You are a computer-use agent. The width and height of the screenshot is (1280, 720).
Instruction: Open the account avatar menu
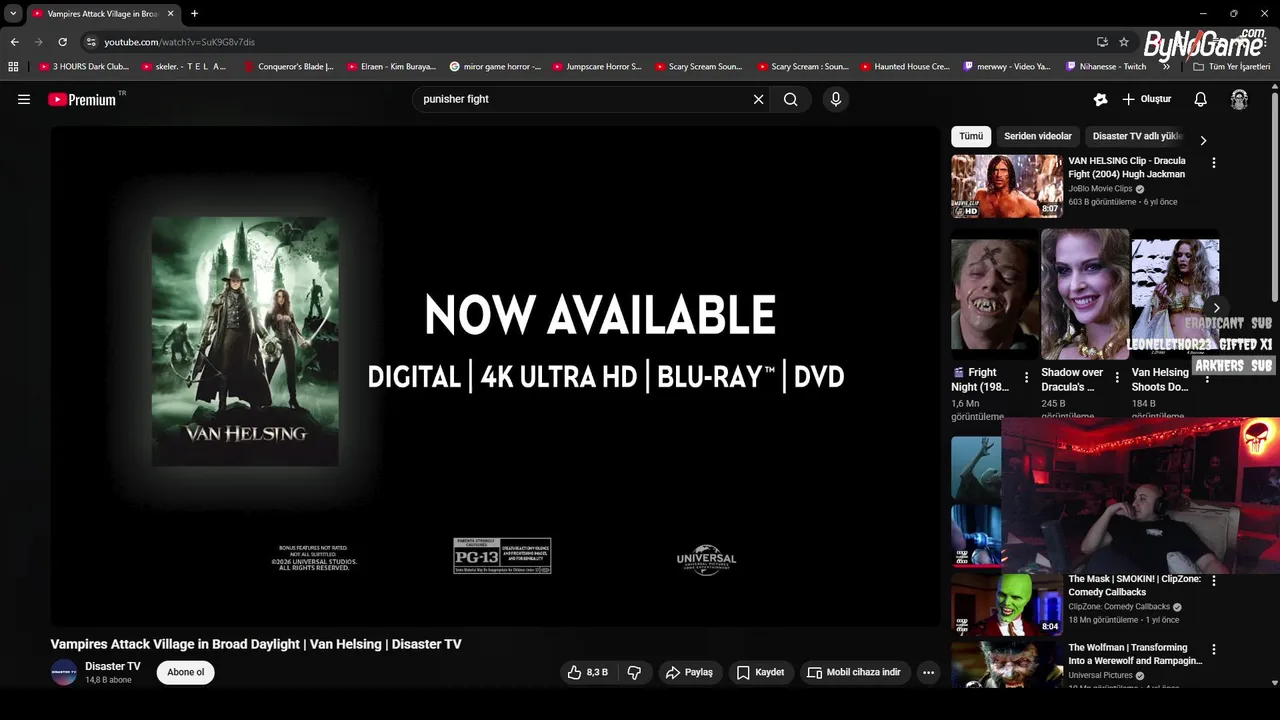1239,99
